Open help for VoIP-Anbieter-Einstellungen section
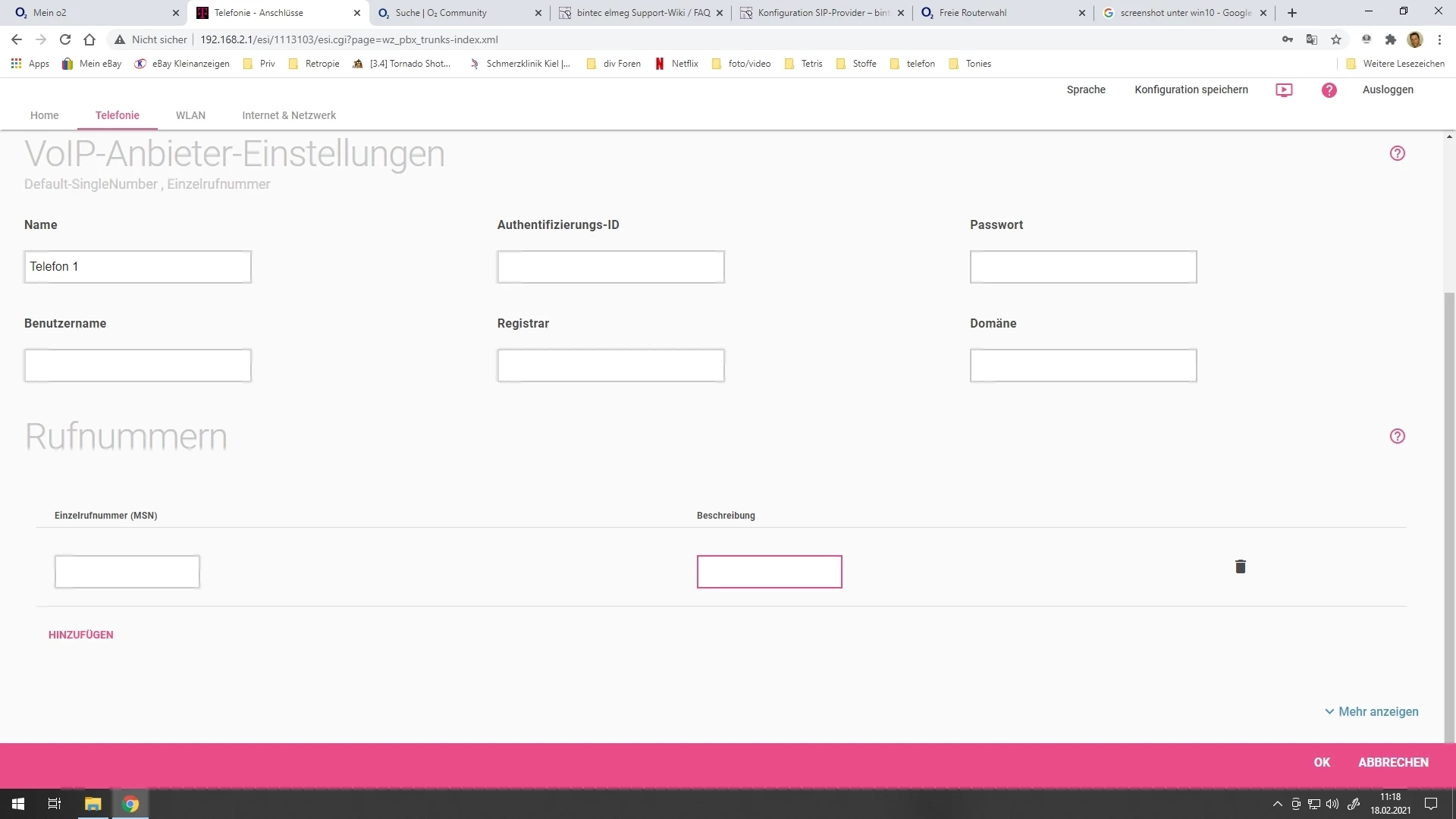Viewport: 1456px width, 819px height. (1397, 153)
